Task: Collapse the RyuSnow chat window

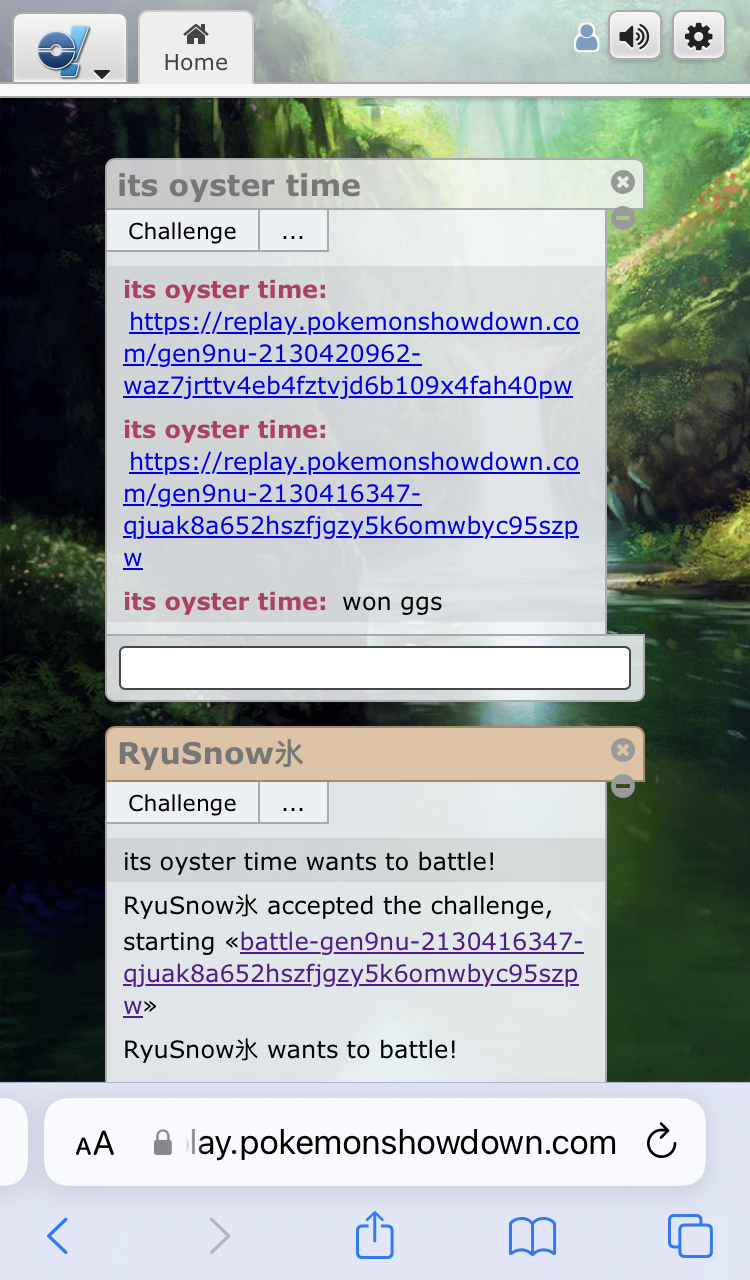Action: (x=623, y=786)
